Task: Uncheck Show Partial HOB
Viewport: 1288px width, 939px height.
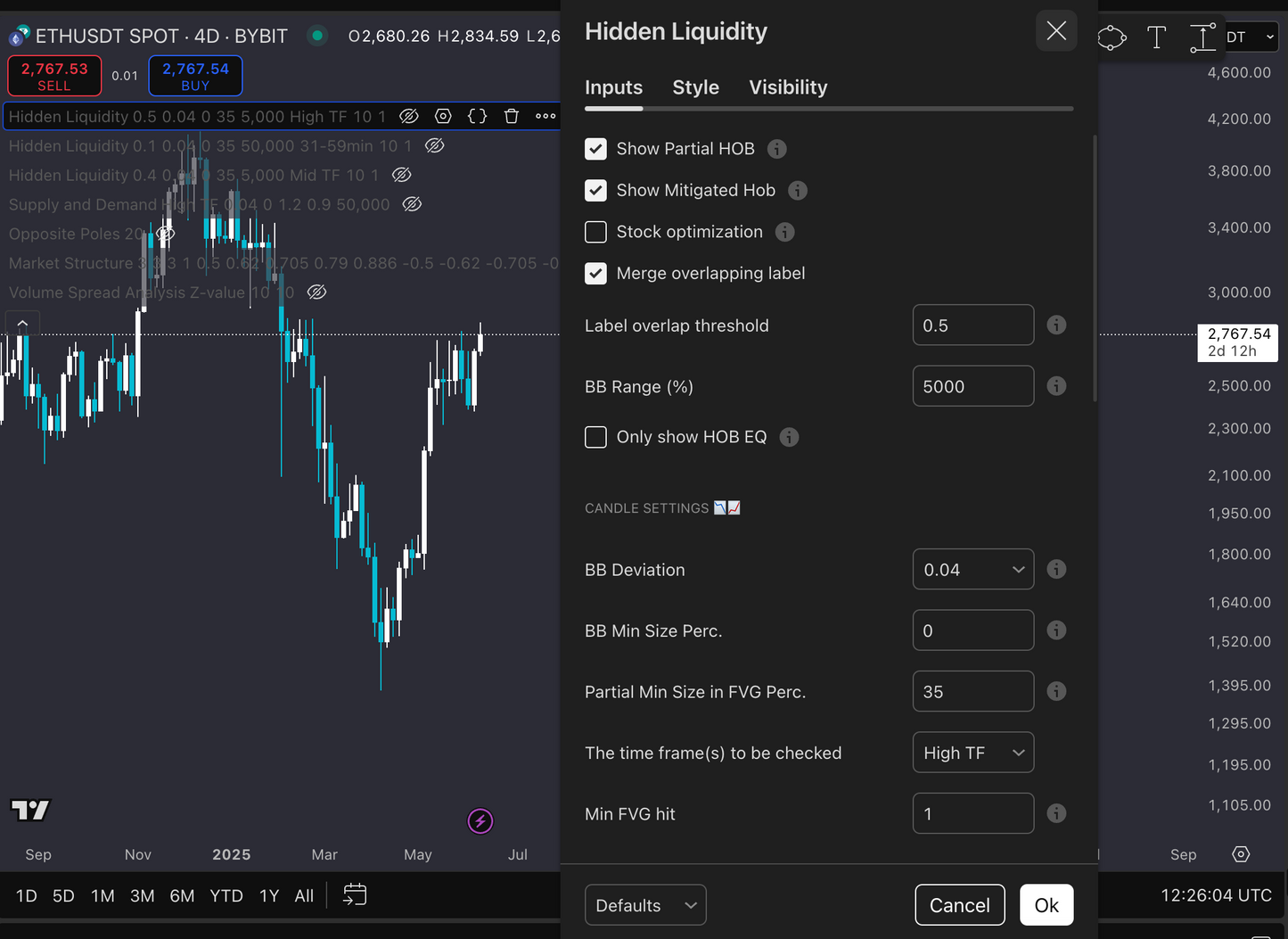Action: [595, 149]
